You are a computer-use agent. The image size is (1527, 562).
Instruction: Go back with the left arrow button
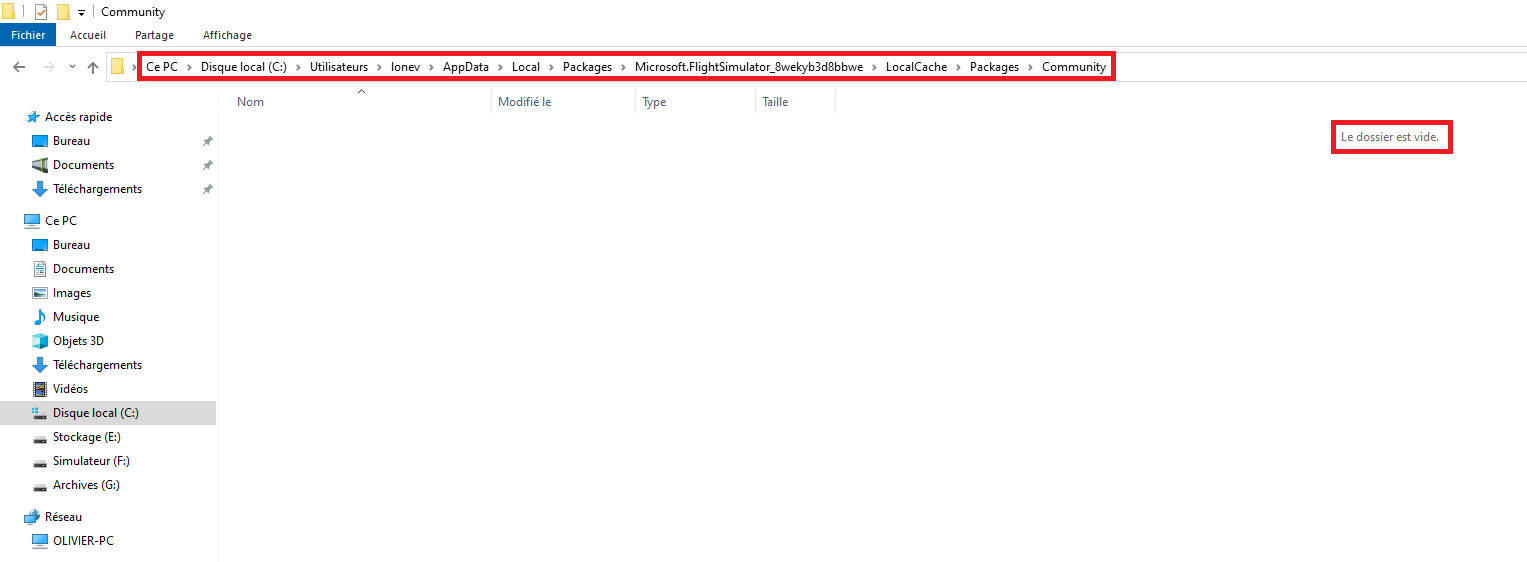coord(19,67)
